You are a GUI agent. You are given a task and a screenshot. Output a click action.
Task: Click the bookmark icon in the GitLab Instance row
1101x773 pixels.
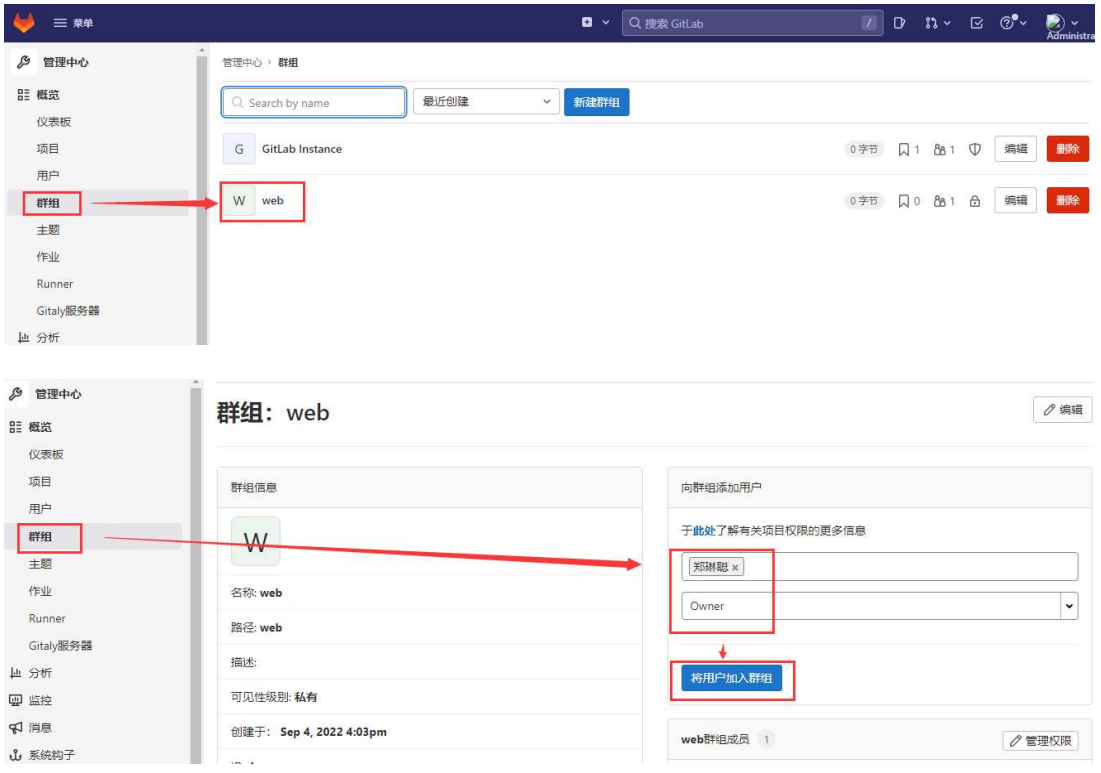904,150
